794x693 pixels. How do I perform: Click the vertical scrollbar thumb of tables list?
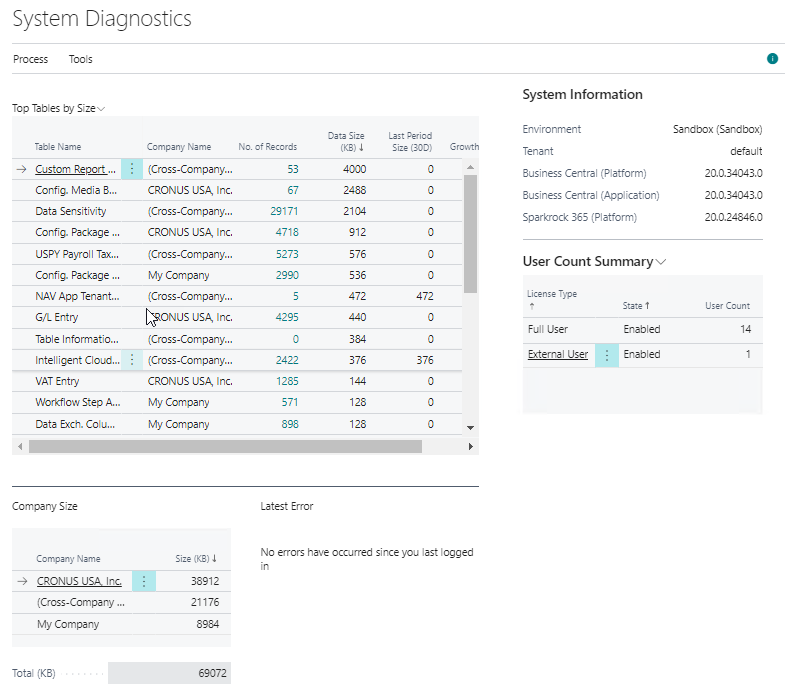[x=470, y=234]
